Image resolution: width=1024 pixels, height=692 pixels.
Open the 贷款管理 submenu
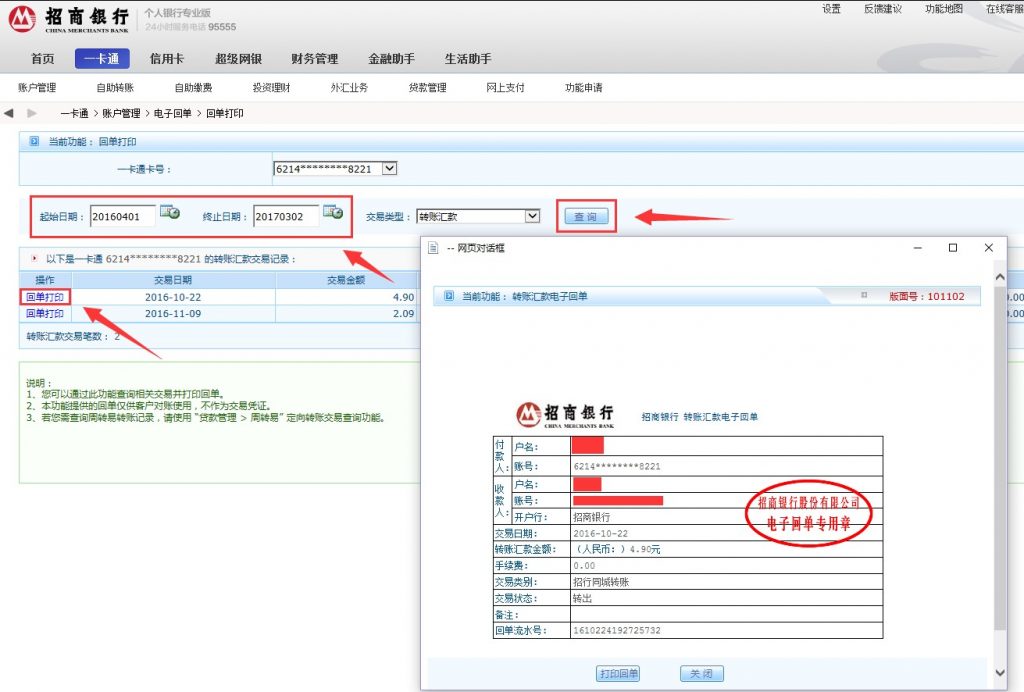[428, 87]
